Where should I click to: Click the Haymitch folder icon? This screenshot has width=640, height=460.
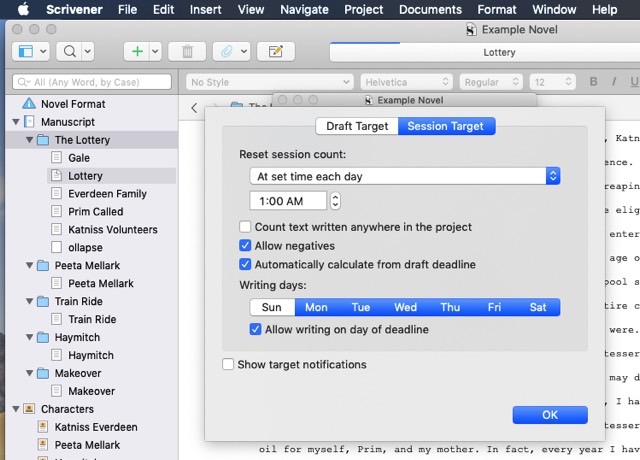coord(43,338)
